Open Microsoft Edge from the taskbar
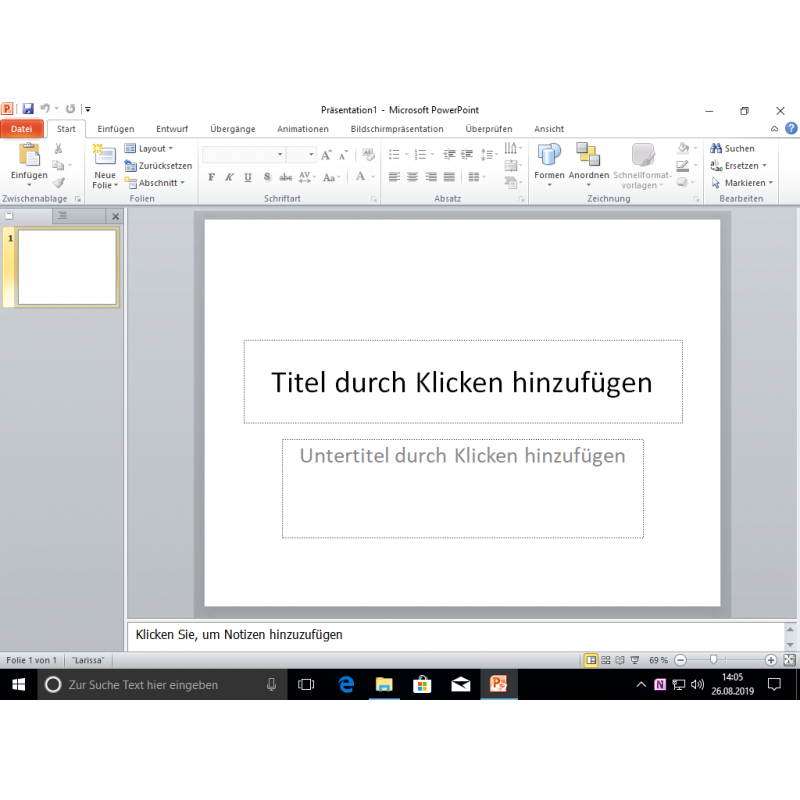Image resolution: width=800 pixels, height=800 pixels. (x=346, y=684)
